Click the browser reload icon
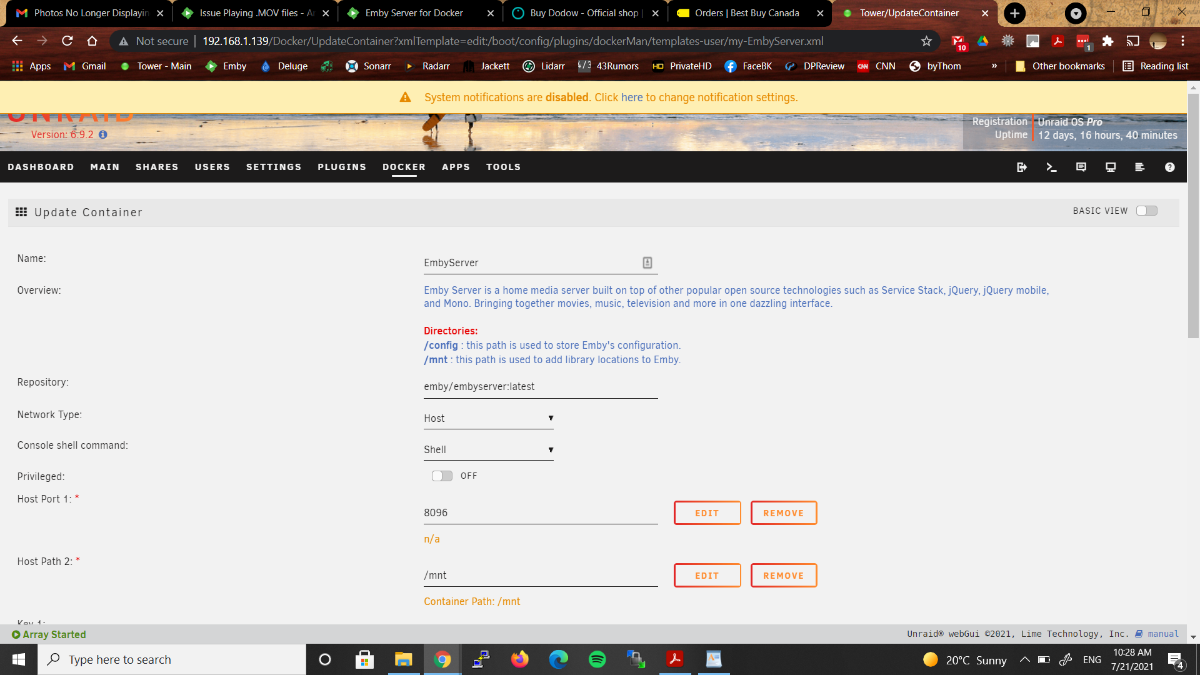This screenshot has width=1200, height=675. 67,41
